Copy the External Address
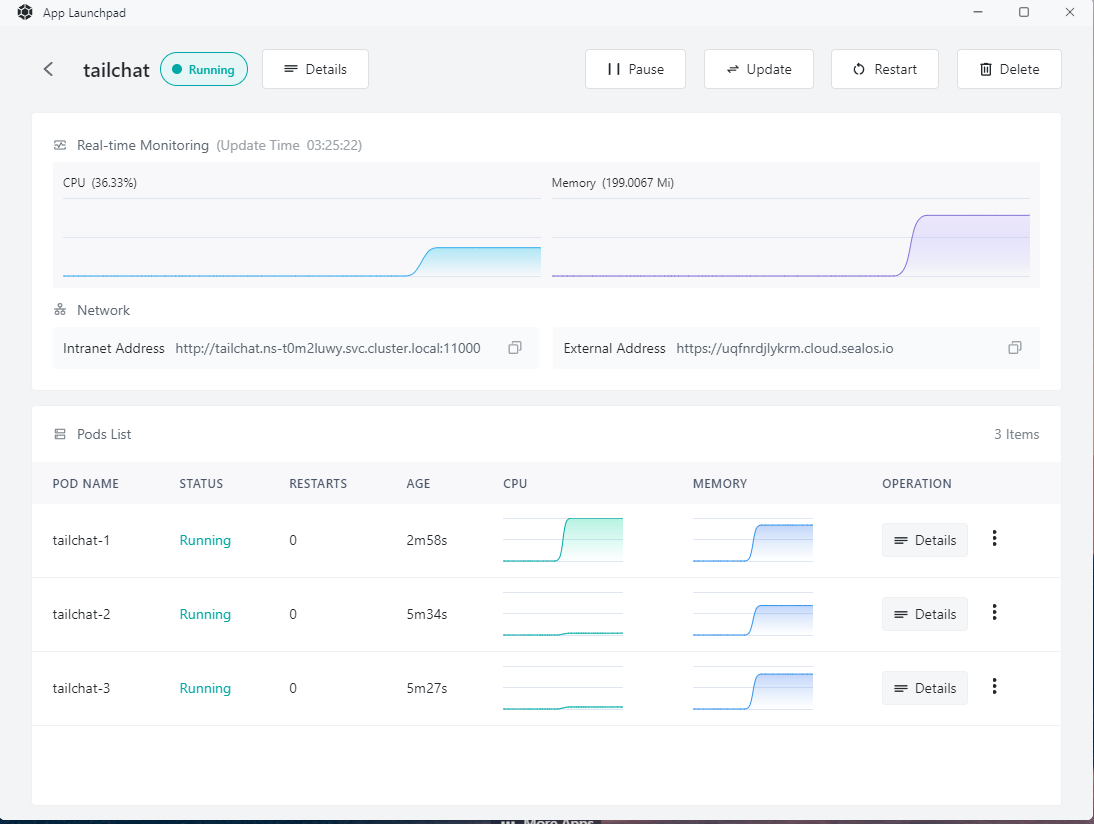The height and width of the screenshot is (824, 1094). coord(1015,348)
